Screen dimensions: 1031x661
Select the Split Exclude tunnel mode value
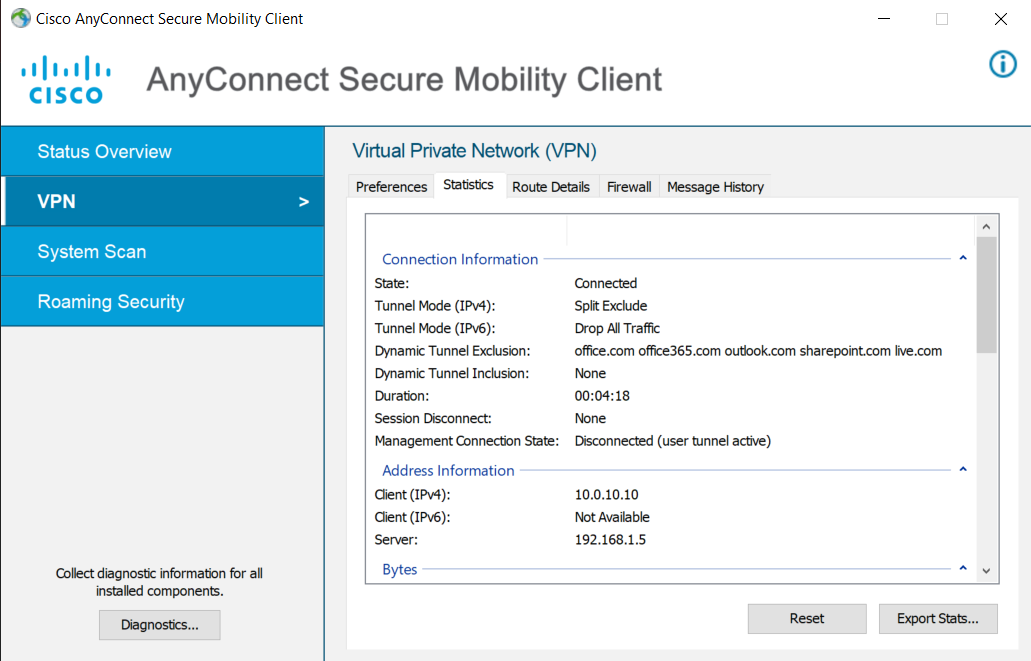[x=611, y=306]
